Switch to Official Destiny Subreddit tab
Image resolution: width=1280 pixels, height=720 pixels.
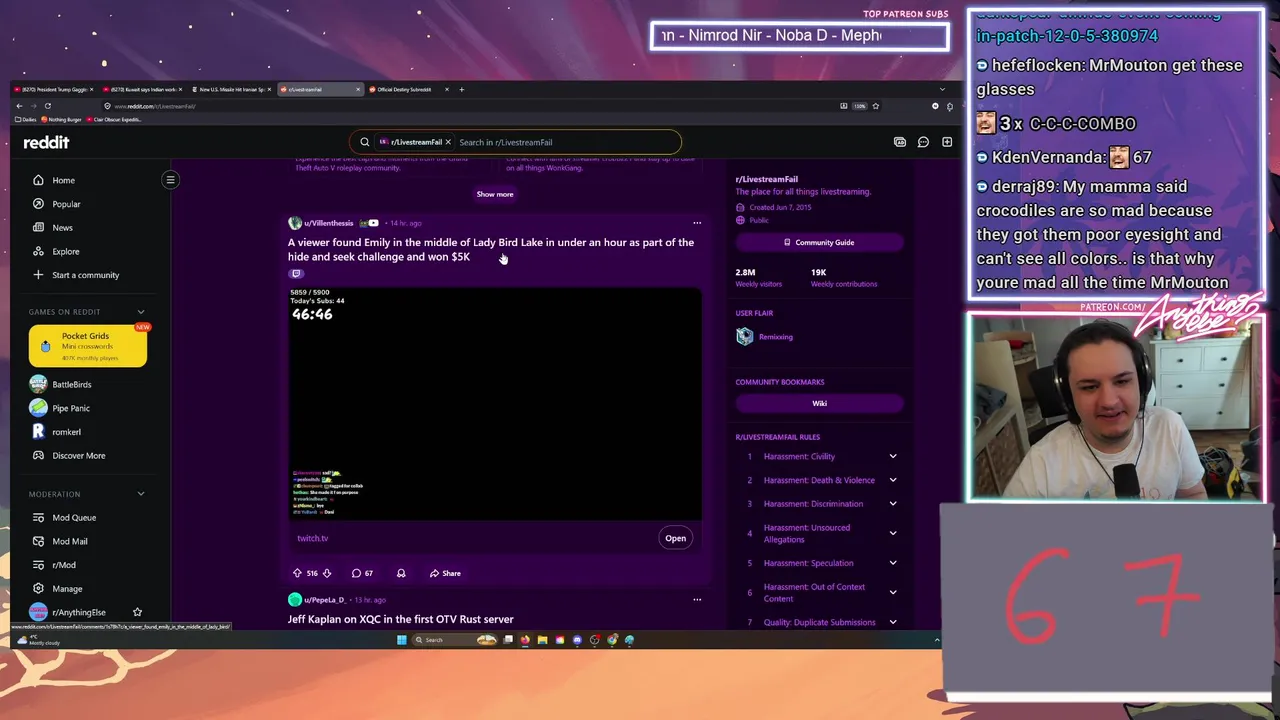pos(405,89)
